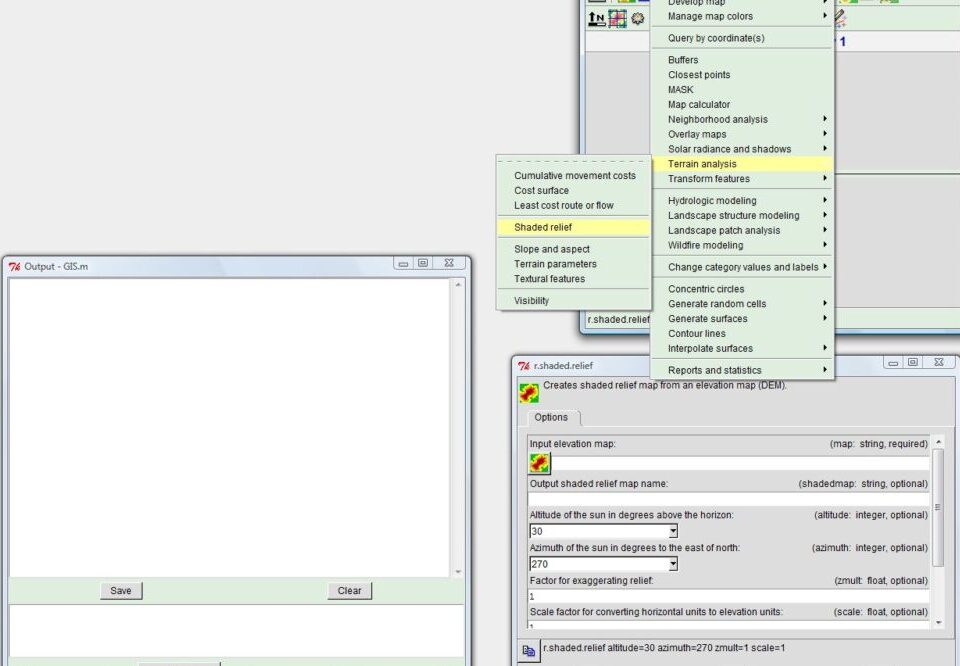
Task: Click the copy command icon at dialog bottom
Action: (529, 650)
